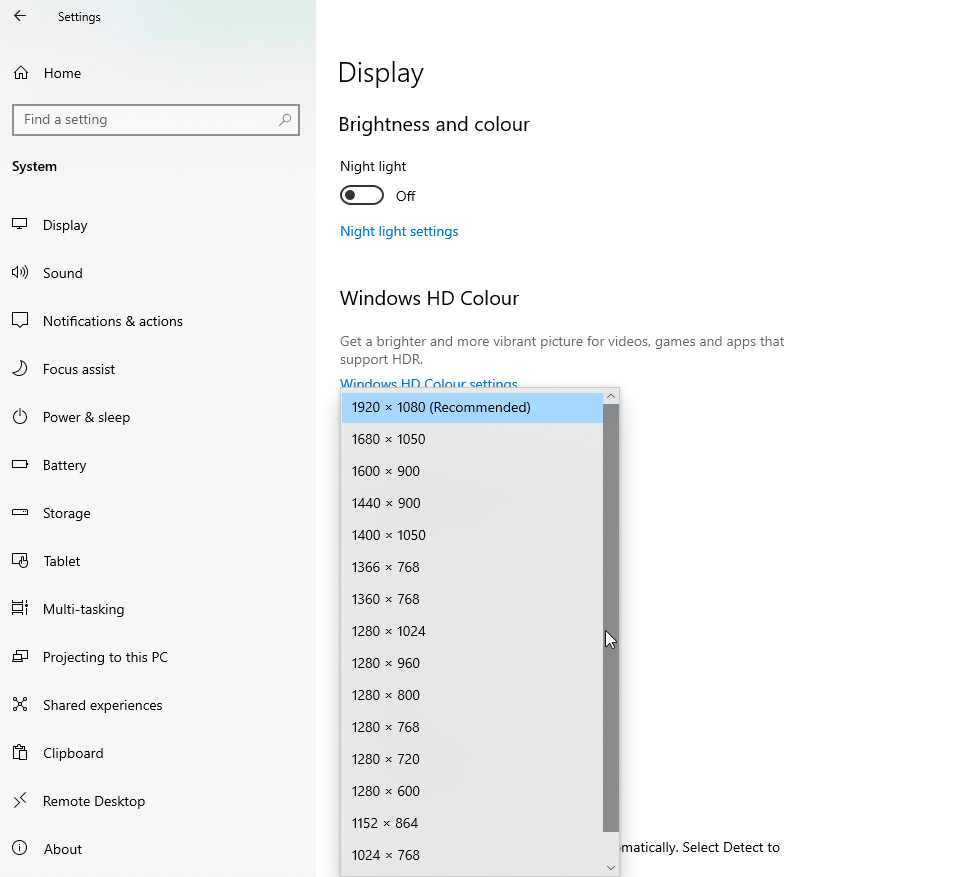Pick 1280 × 720 resolution
Image resolution: width=954 pixels, height=877 pixels.
472,759
